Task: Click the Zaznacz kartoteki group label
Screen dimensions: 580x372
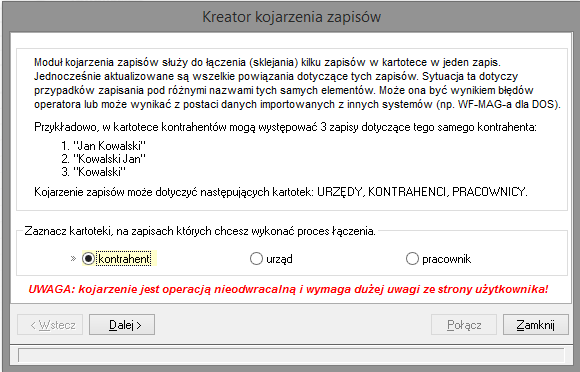Action: point(200,231)
